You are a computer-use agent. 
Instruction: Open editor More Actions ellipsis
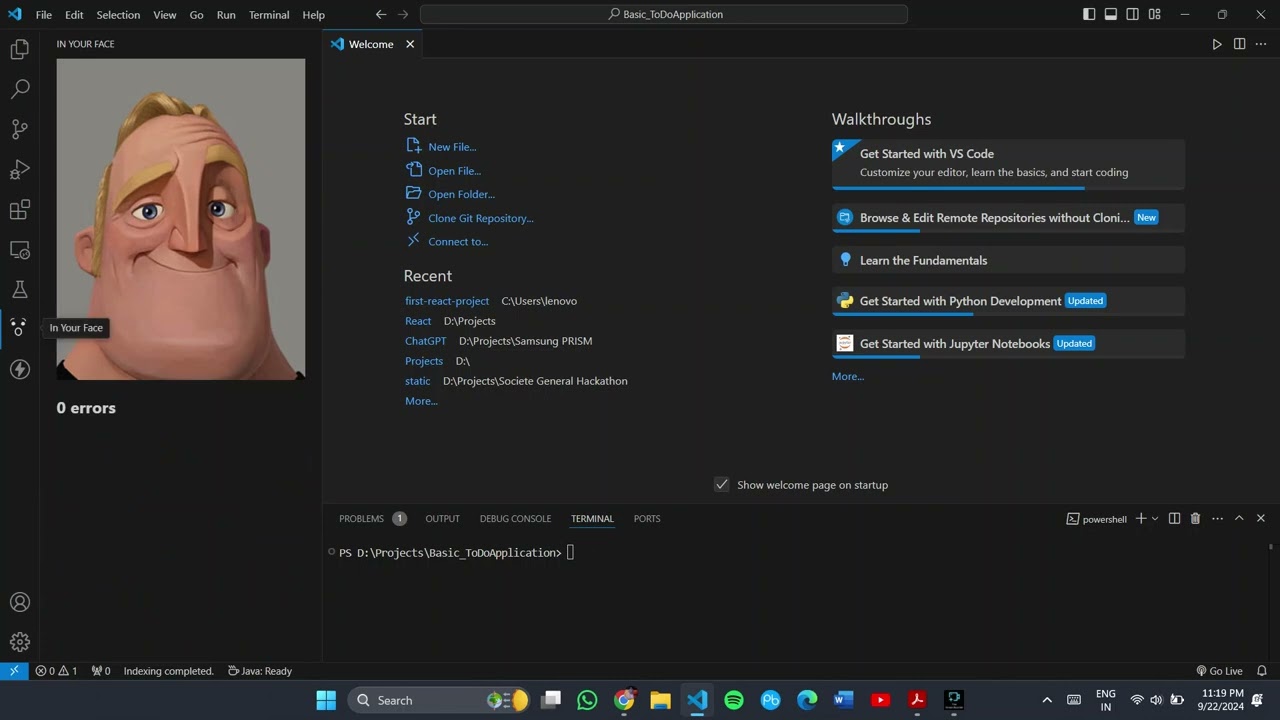coord(1261,44)
